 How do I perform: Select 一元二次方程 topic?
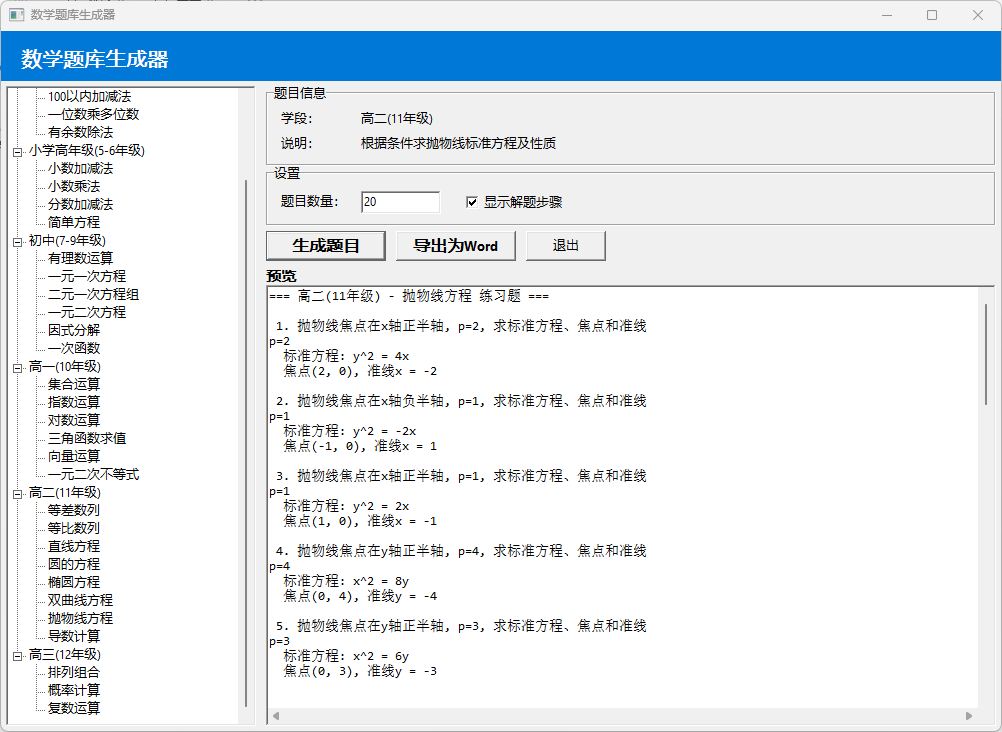pyautogui.click(x=87, y=312)
